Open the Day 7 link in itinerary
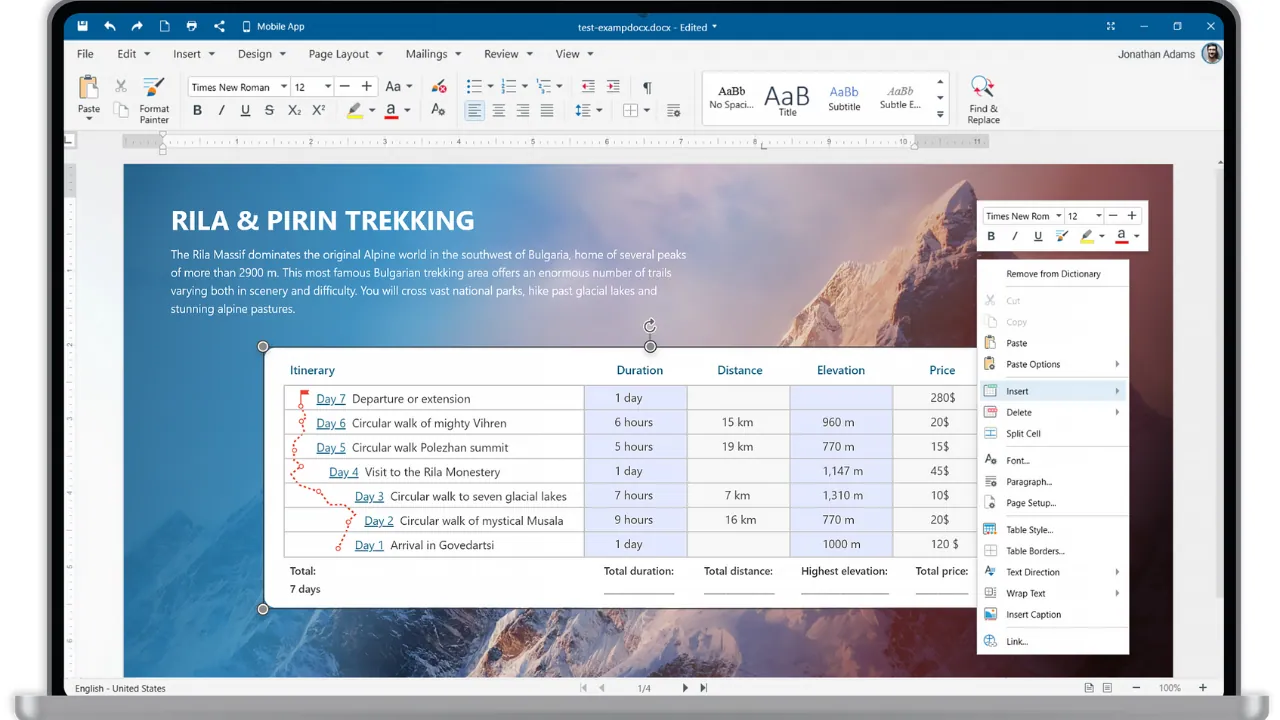Viewport: 1280px width, 720px height. point(331,398)
